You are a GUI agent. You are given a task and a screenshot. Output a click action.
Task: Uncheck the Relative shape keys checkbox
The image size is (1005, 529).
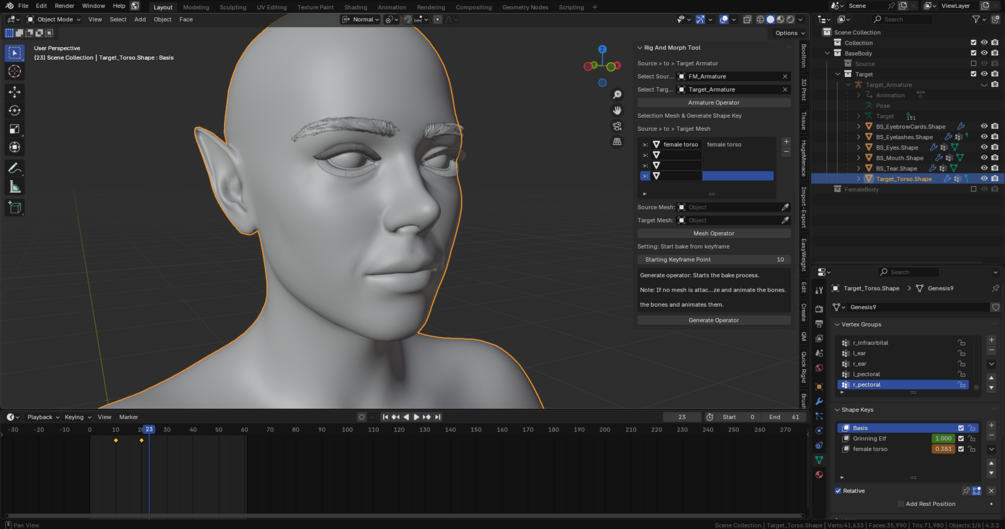click(838, 491)
